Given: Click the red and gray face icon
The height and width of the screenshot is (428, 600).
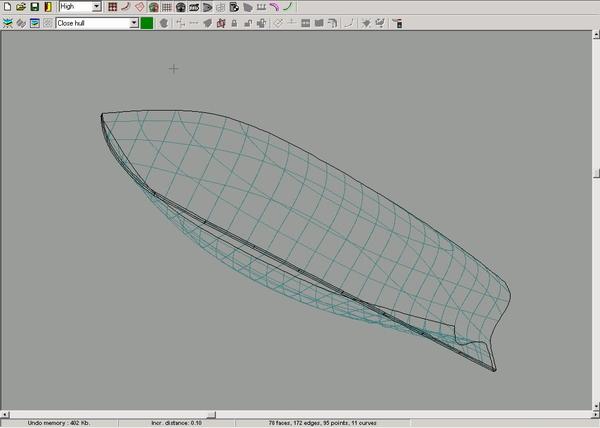Looking at the screenshot, I should (x=221, y=23).
